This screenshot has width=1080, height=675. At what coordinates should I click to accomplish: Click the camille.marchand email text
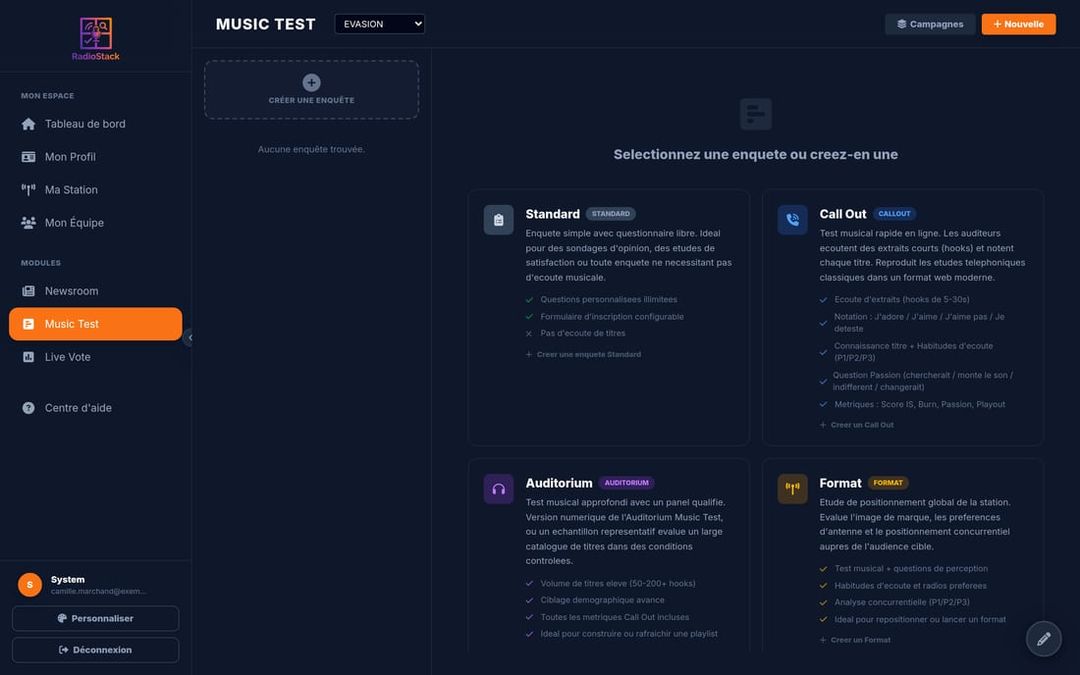[98, 591]
